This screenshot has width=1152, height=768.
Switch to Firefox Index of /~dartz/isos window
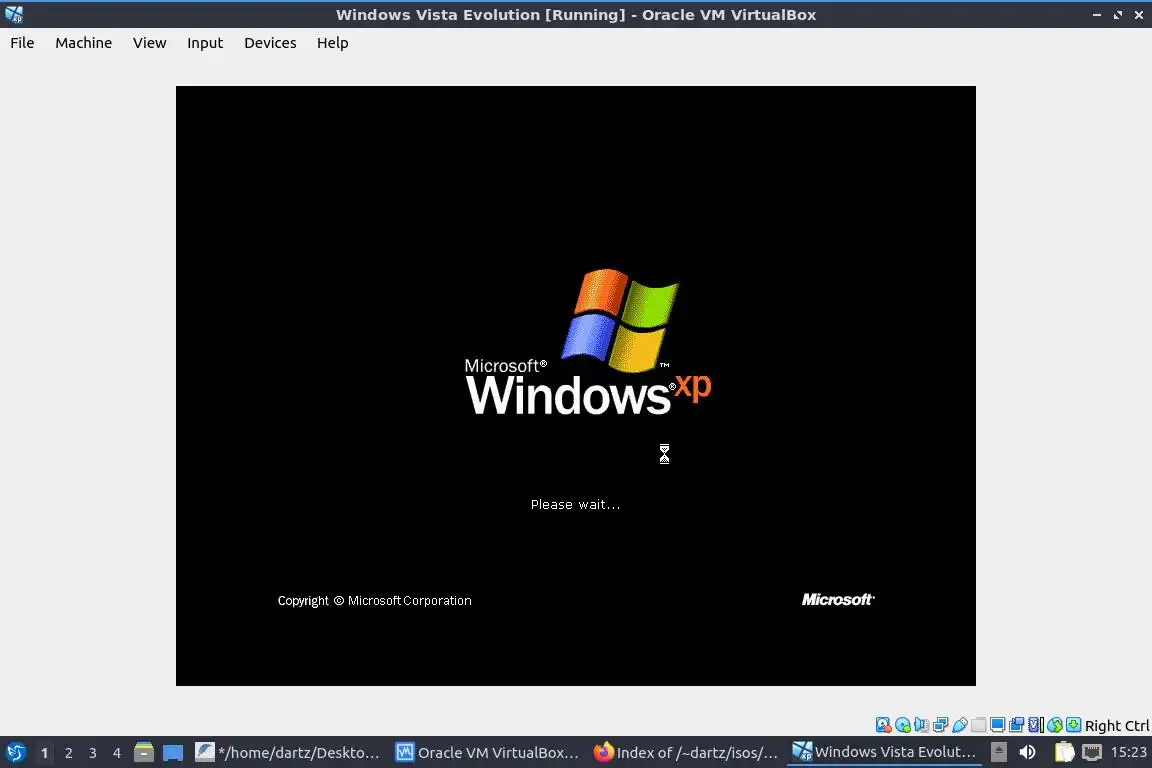[x=685, y=752]
